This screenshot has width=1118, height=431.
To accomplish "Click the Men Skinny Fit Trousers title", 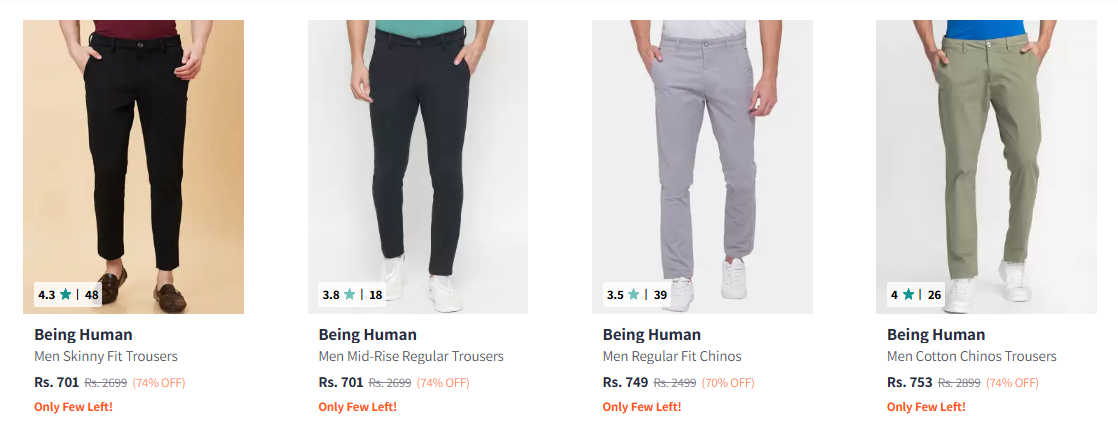I will tap(106, 357).
